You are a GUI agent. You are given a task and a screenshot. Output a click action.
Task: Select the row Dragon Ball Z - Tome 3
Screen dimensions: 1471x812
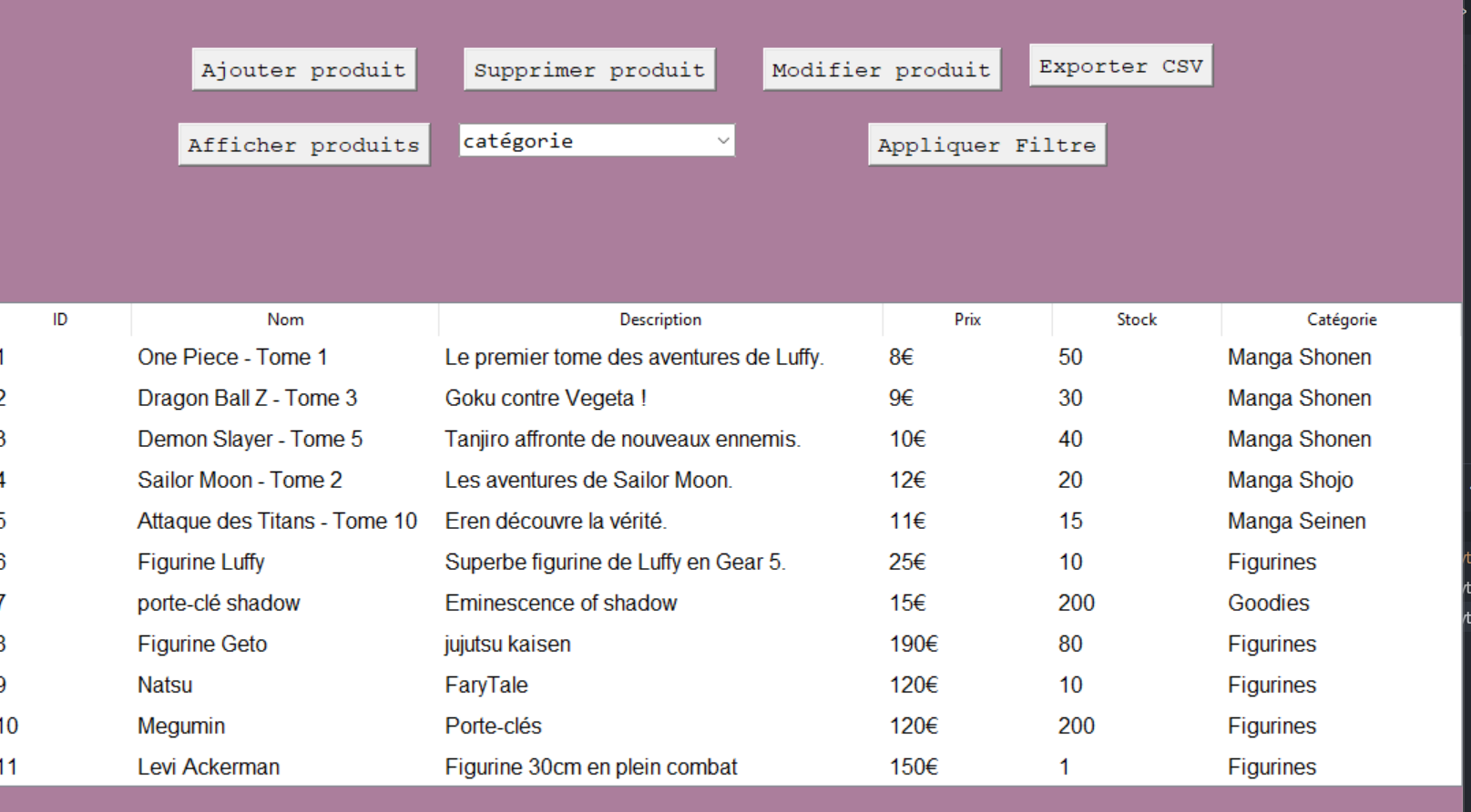[730, 398]
